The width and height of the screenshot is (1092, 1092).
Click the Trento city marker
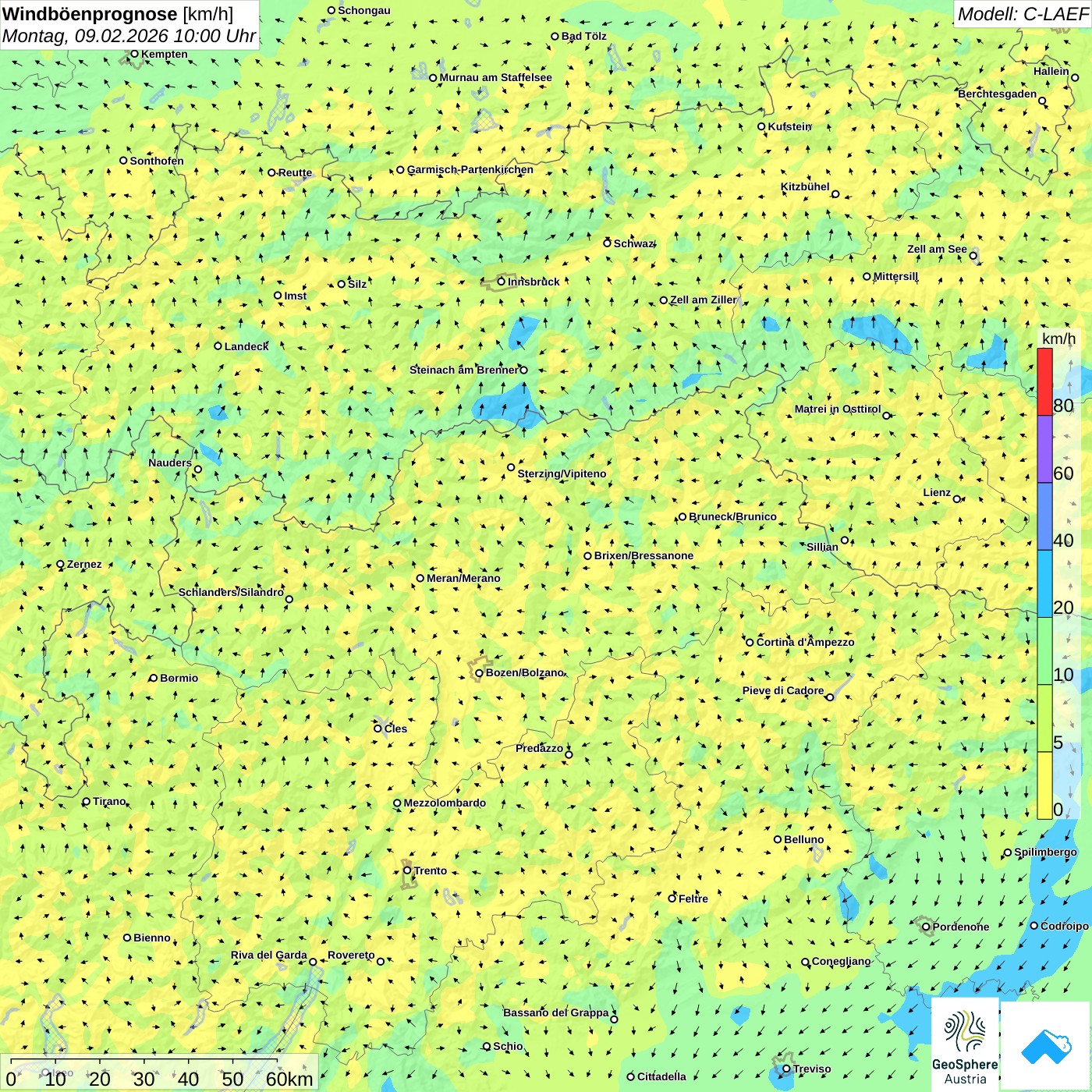(406, 870)
